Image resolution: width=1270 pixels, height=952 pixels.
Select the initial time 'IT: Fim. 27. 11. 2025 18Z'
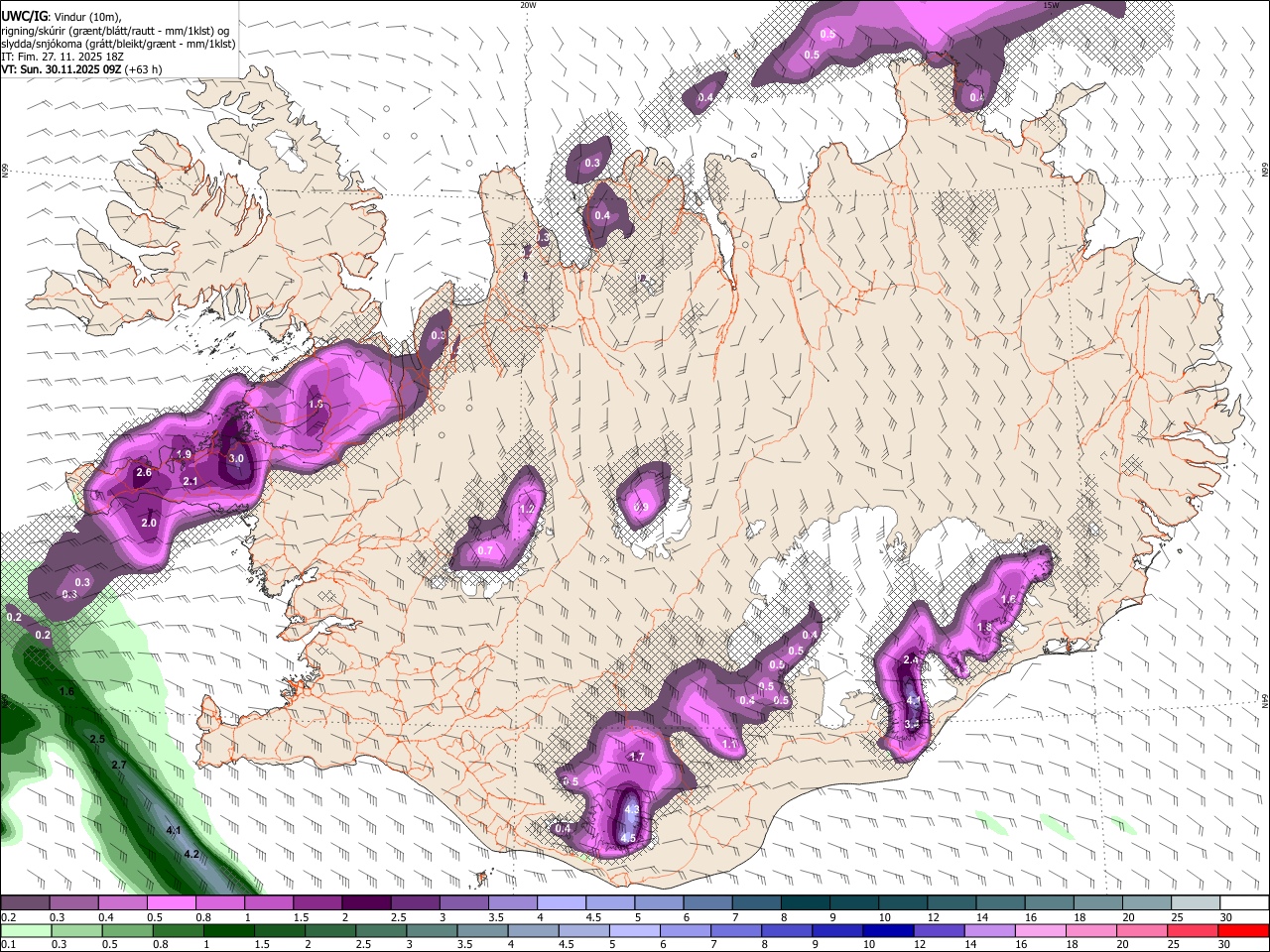click(x=63, y=57)
